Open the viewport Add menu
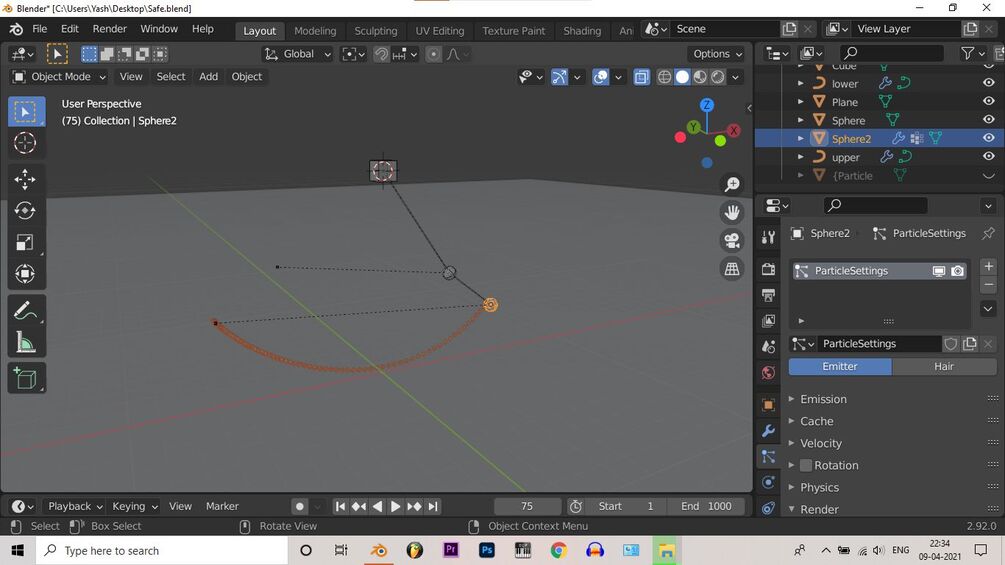The width and height of the screenshot is (1005, 565). coord(208,77)
